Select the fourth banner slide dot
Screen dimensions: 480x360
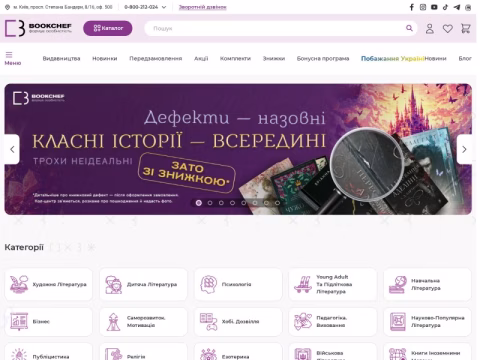point(232,203)
